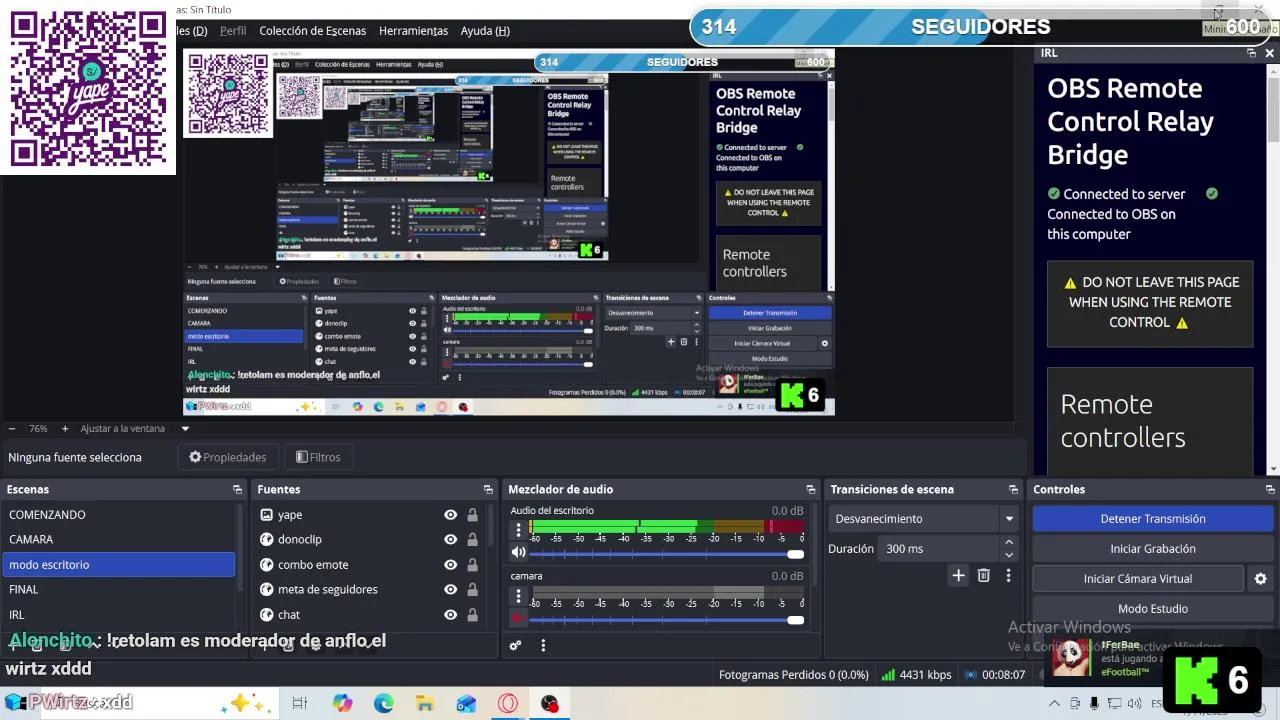This screenshot has width=1280, height=720.
Task: Switch to the COMENZANDO scene
Action: [x=118, y=515]
